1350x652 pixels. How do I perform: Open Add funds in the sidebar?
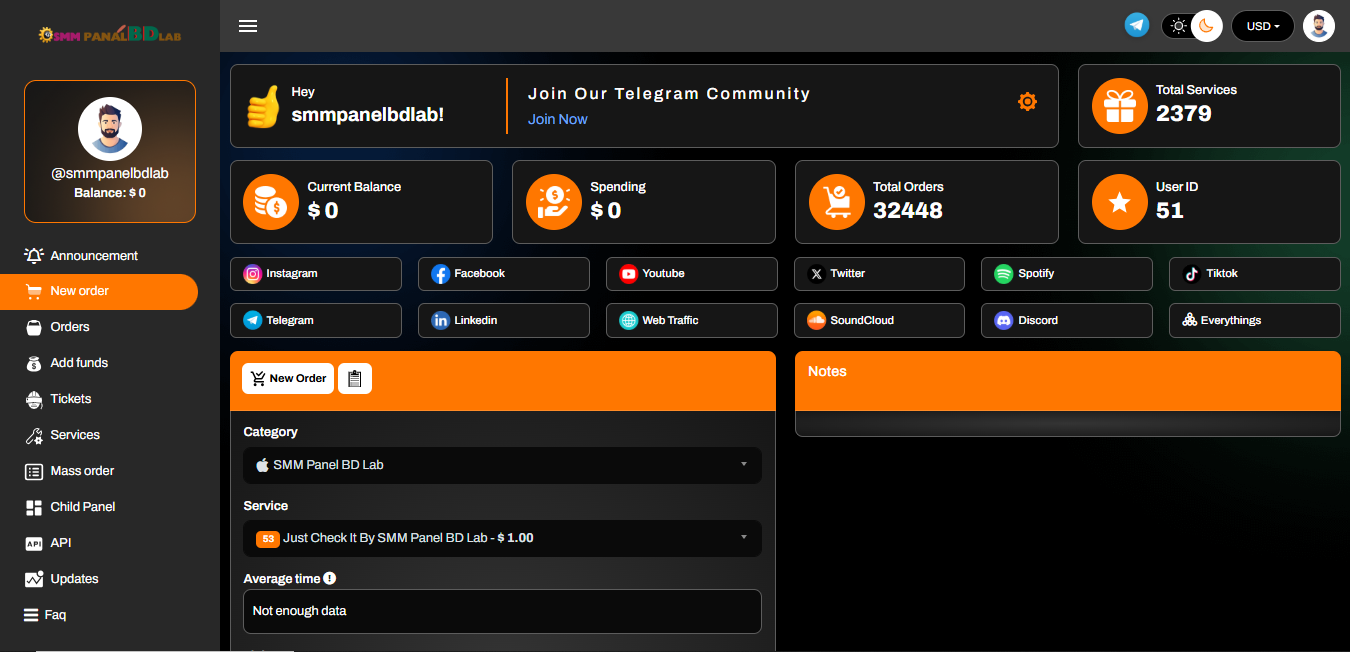tap(79, 363)
